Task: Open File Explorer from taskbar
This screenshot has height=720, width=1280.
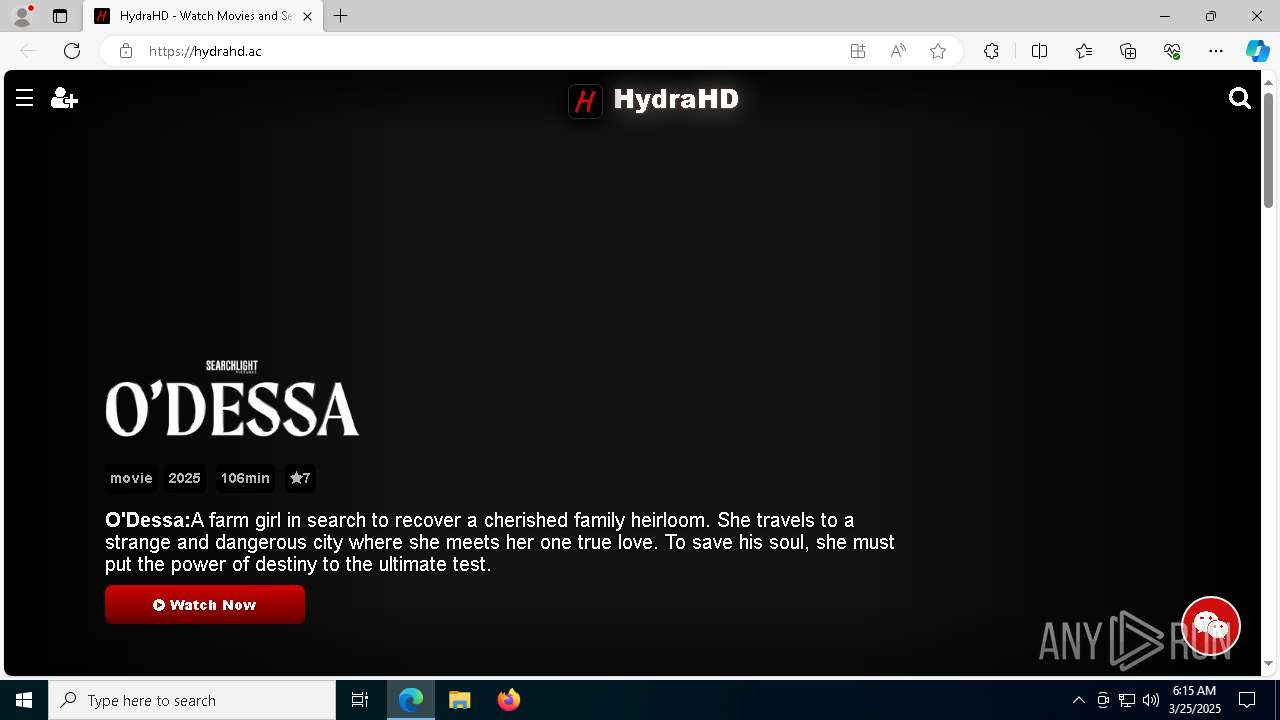Action: [x=460, y=700]
